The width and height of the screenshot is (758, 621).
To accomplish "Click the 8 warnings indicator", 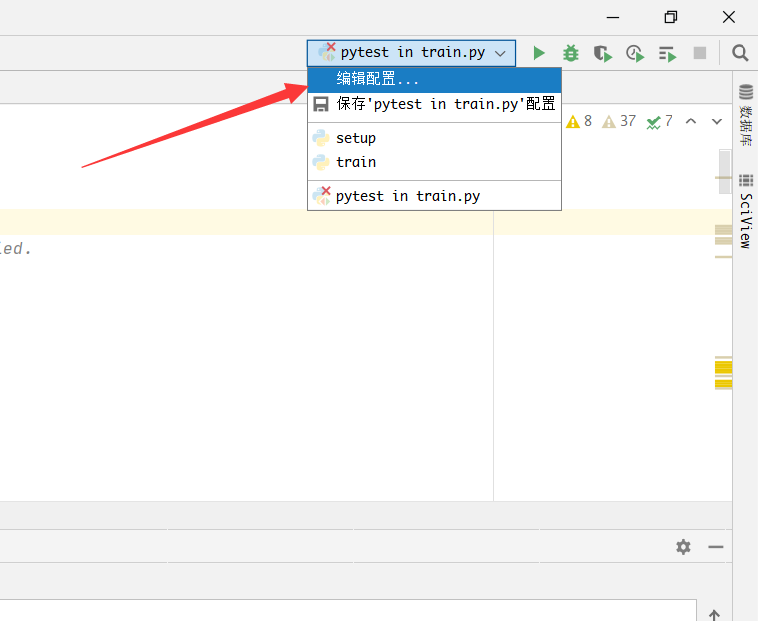I will click(579, 121).
